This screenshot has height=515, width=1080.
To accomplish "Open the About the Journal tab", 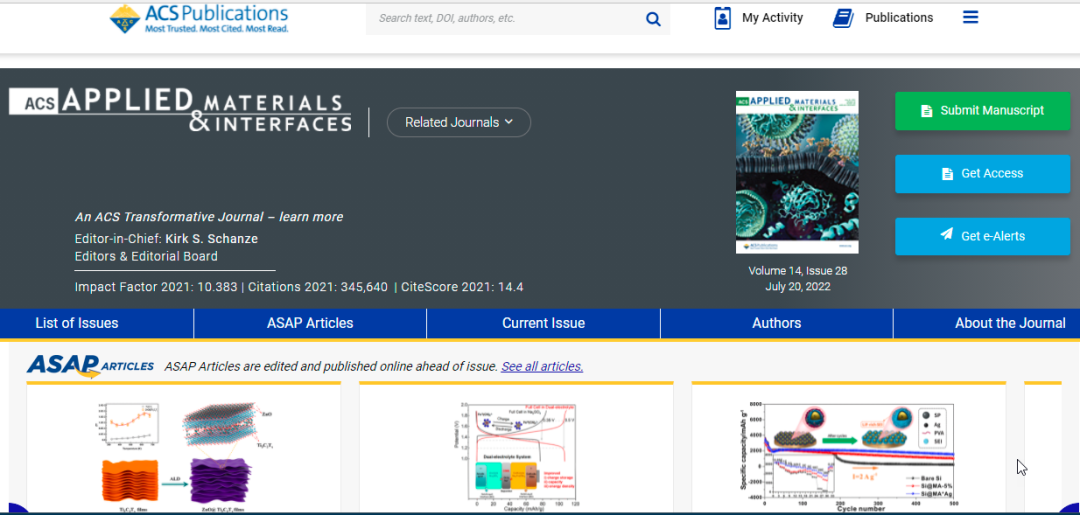I will [1010, 323].
